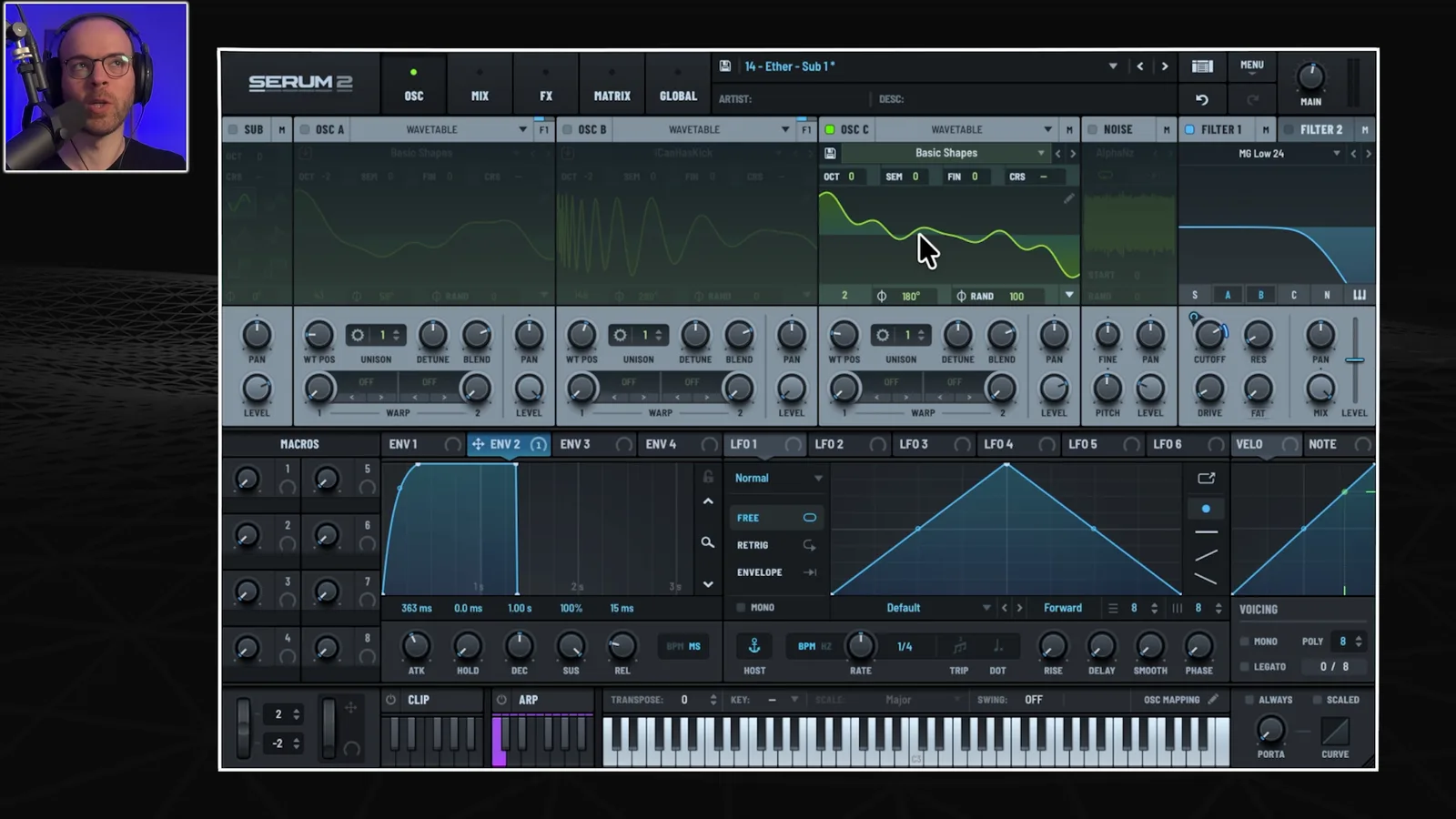Select next OSC C wavetable
This screenshot has width=1456, height=819.
pyautogui.click(x=1072, y=154)
